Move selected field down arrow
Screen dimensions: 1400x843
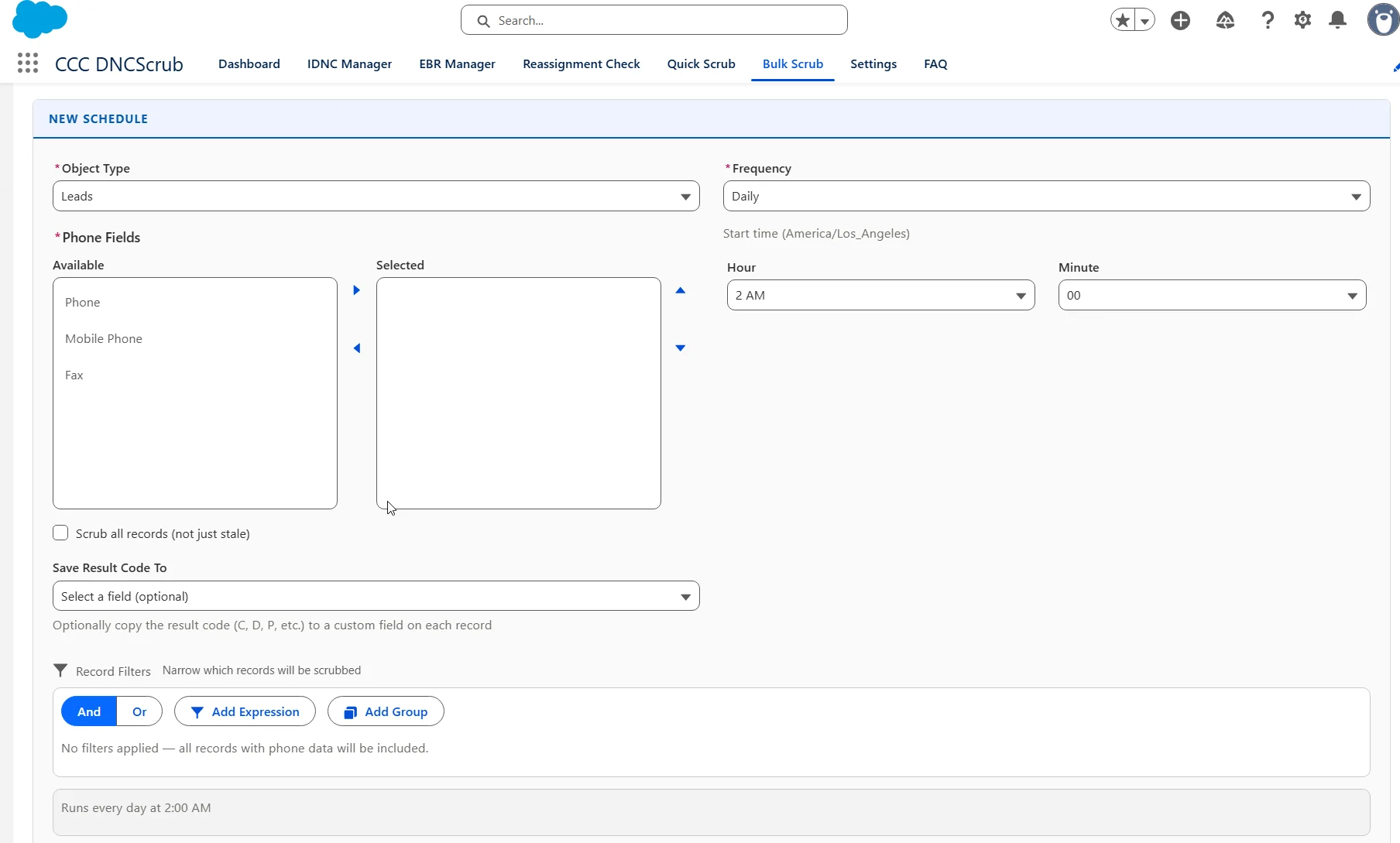[681, 348]
